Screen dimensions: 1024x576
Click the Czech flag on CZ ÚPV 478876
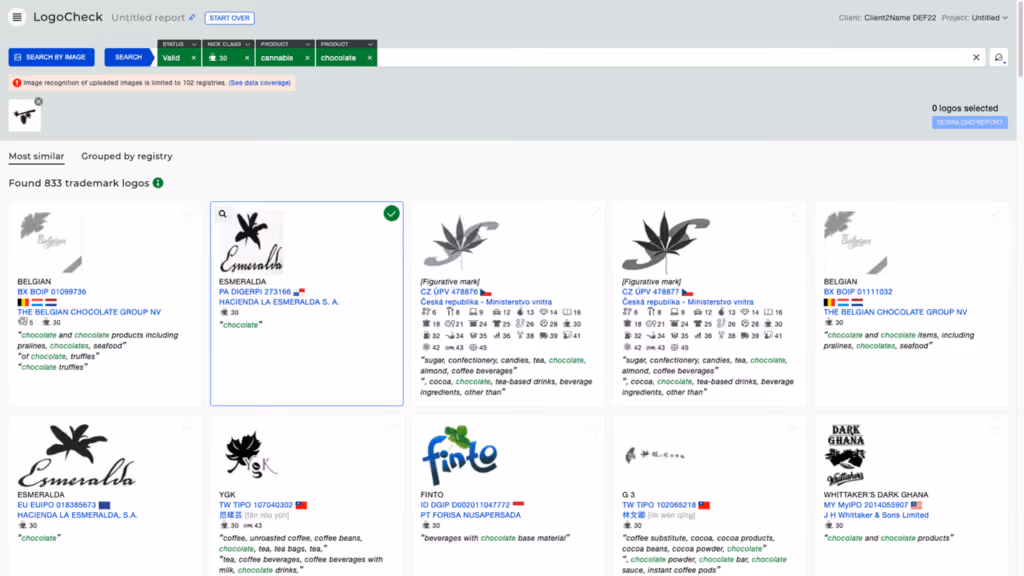(x=486, y=293)
